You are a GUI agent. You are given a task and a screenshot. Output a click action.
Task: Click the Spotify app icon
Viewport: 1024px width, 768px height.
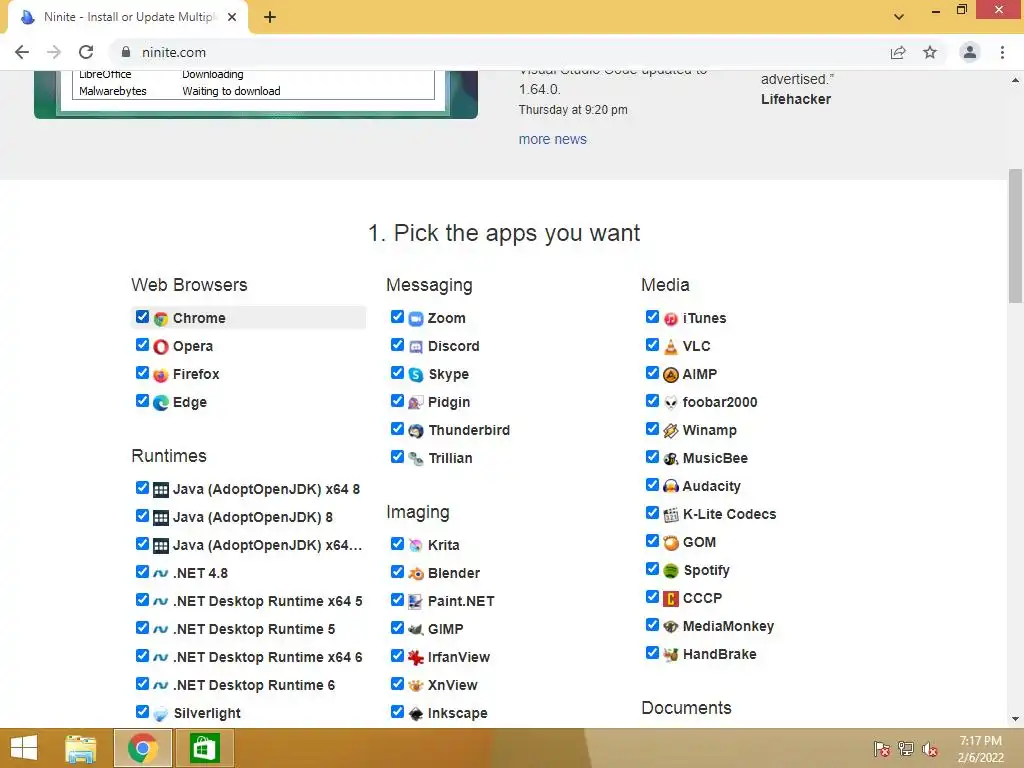pyautogui.click(x=671, y=571)
